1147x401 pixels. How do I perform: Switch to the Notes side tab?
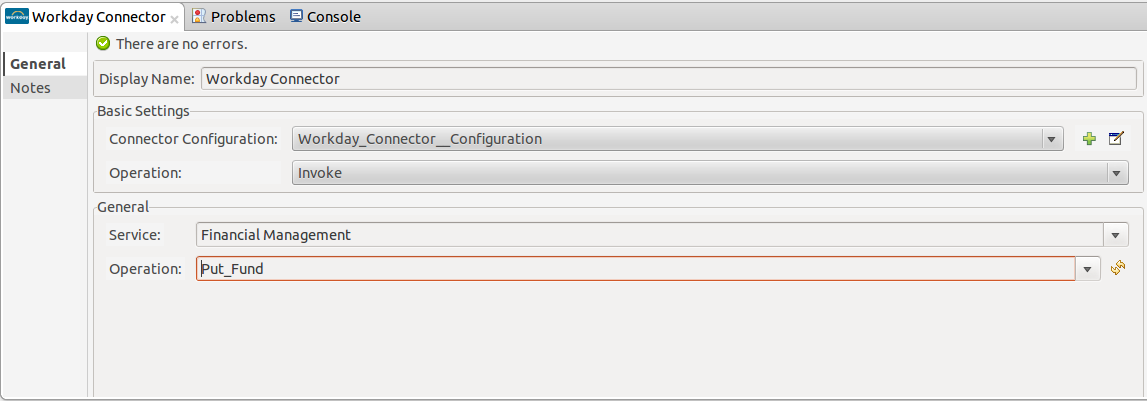(30, 88)
